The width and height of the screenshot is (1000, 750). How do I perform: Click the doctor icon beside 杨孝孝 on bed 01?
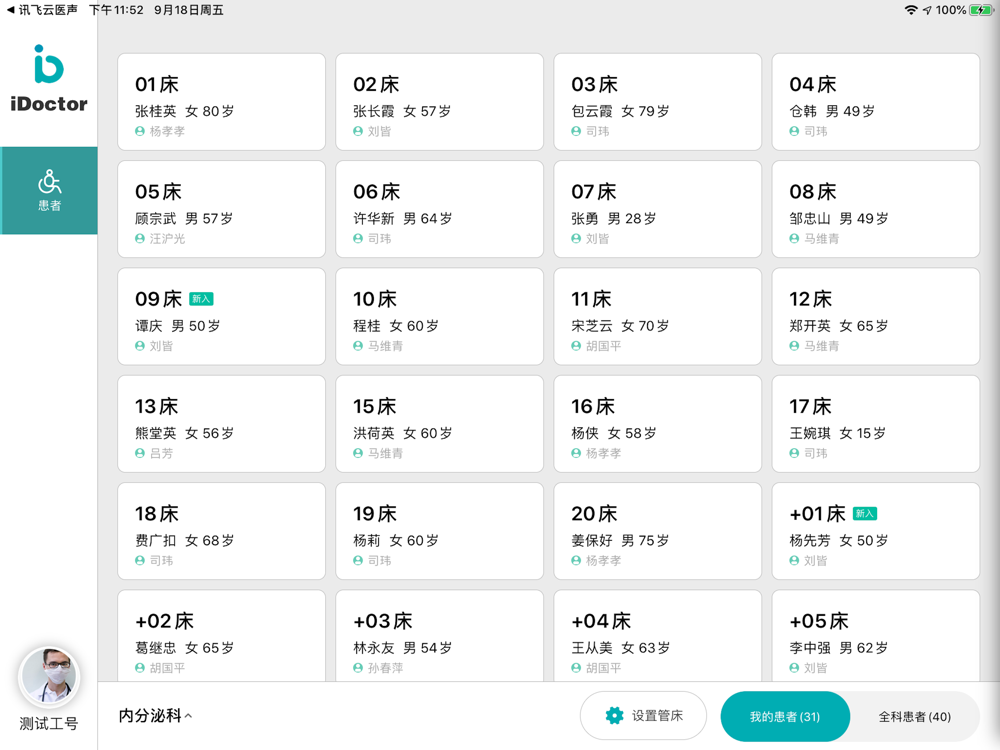coord(140,132)
